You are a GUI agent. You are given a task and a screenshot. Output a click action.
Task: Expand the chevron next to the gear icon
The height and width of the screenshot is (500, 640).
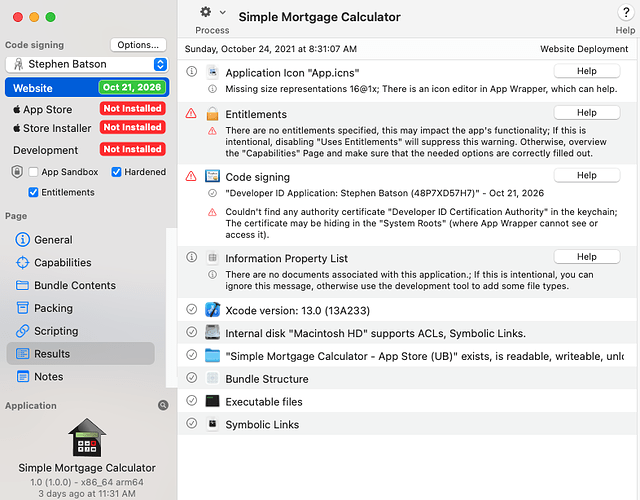(222, 12)
